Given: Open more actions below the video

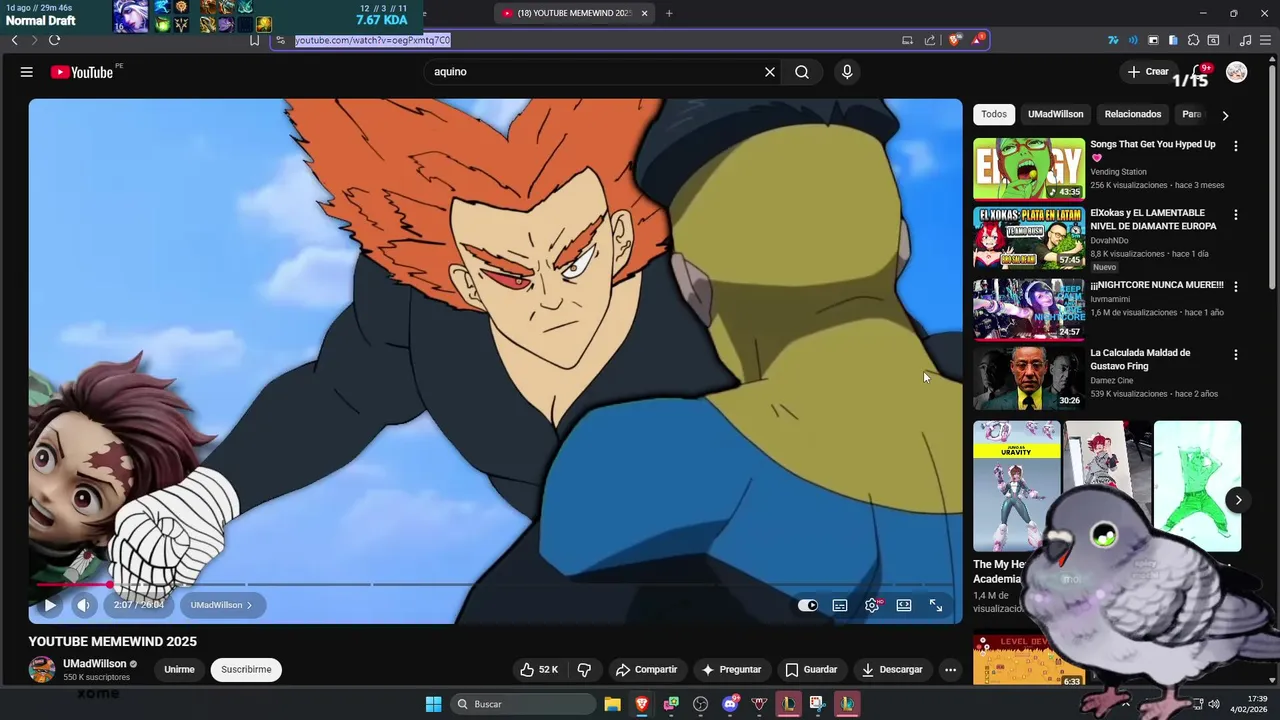Looking at the screenshot, I should (950, 670).
